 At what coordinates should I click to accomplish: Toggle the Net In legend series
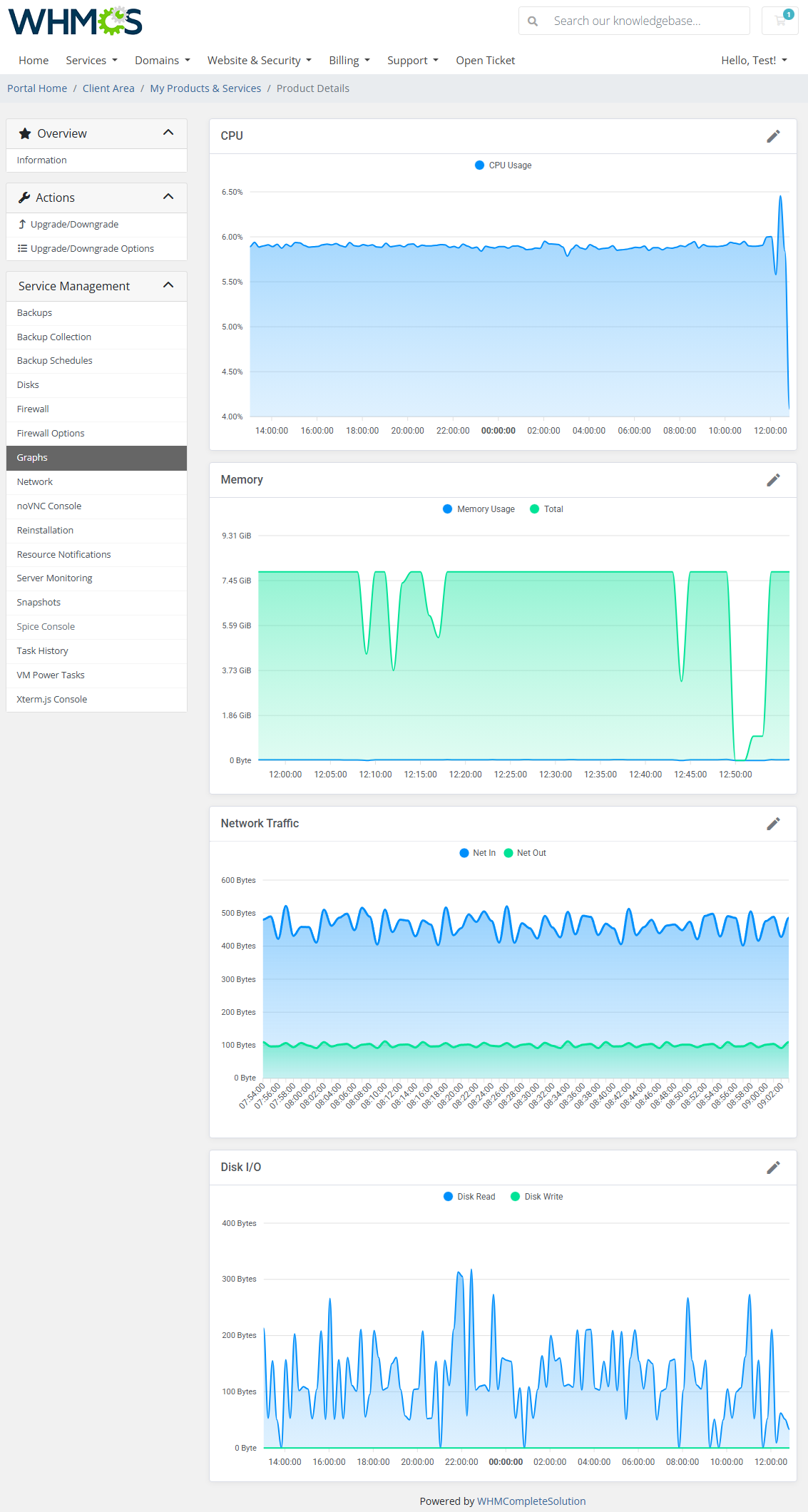478,853
